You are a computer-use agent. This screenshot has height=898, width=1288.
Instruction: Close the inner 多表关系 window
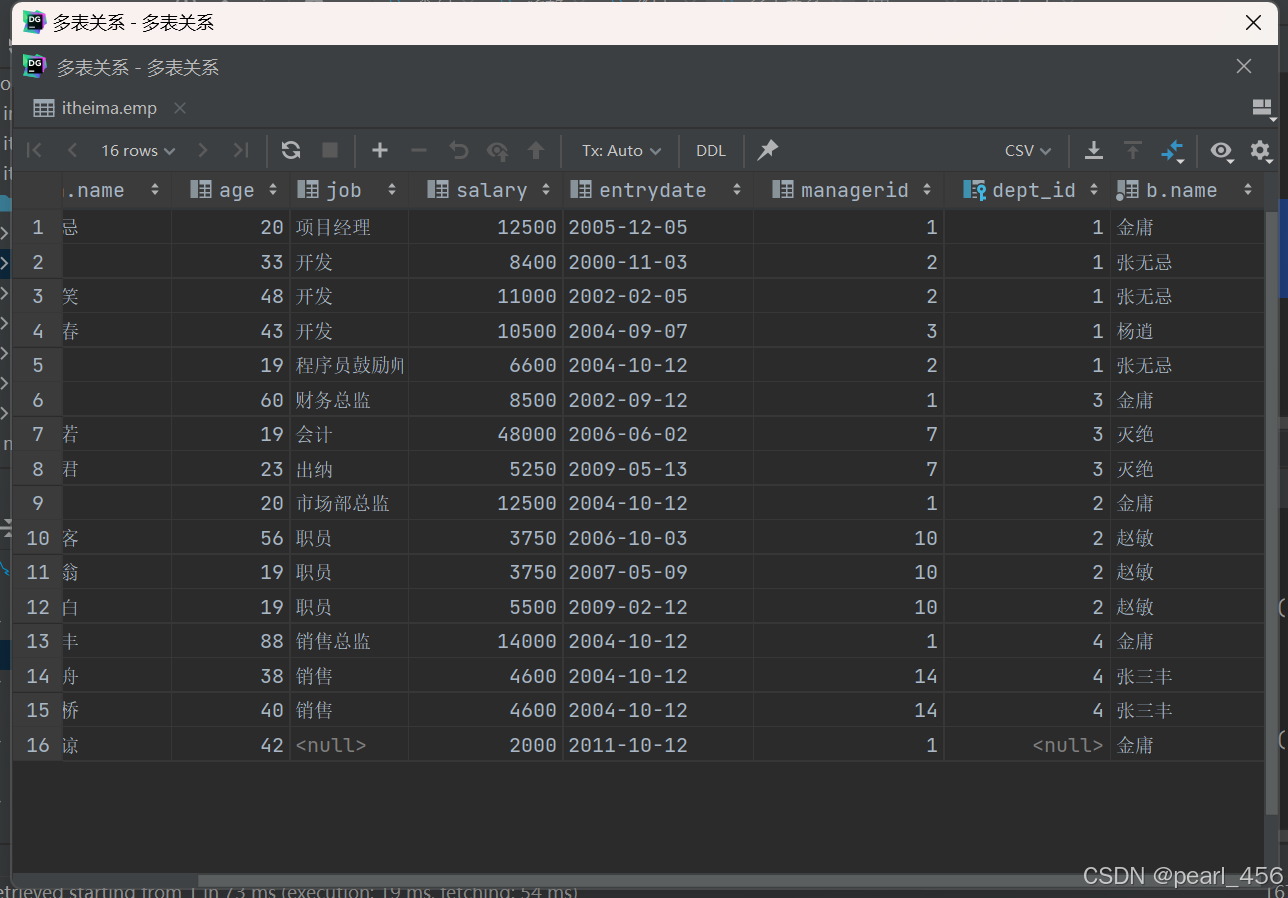pyautogui.click(x=1244, y=66)
